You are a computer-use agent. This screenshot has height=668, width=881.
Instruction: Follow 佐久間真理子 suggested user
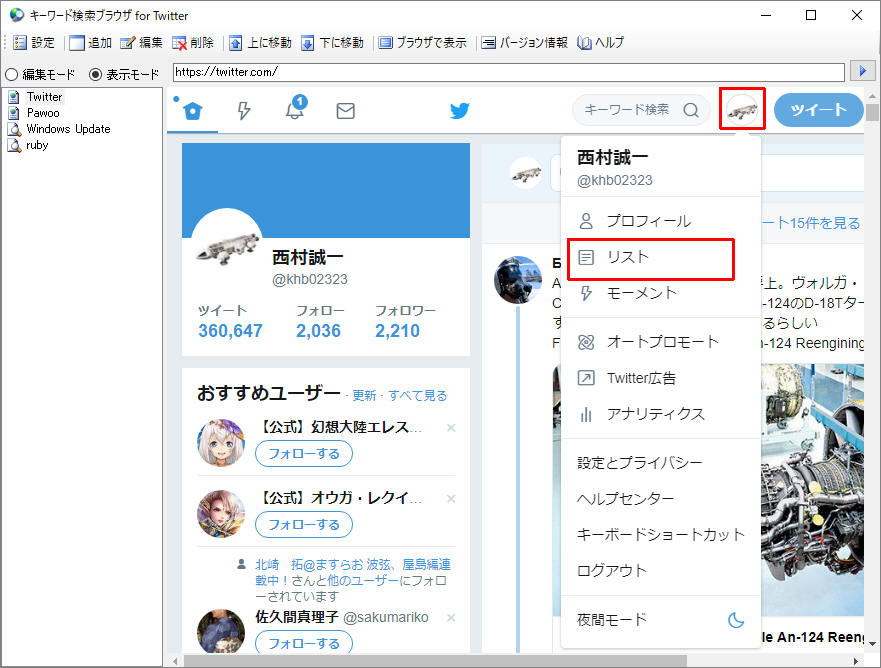tap(304, 643)
